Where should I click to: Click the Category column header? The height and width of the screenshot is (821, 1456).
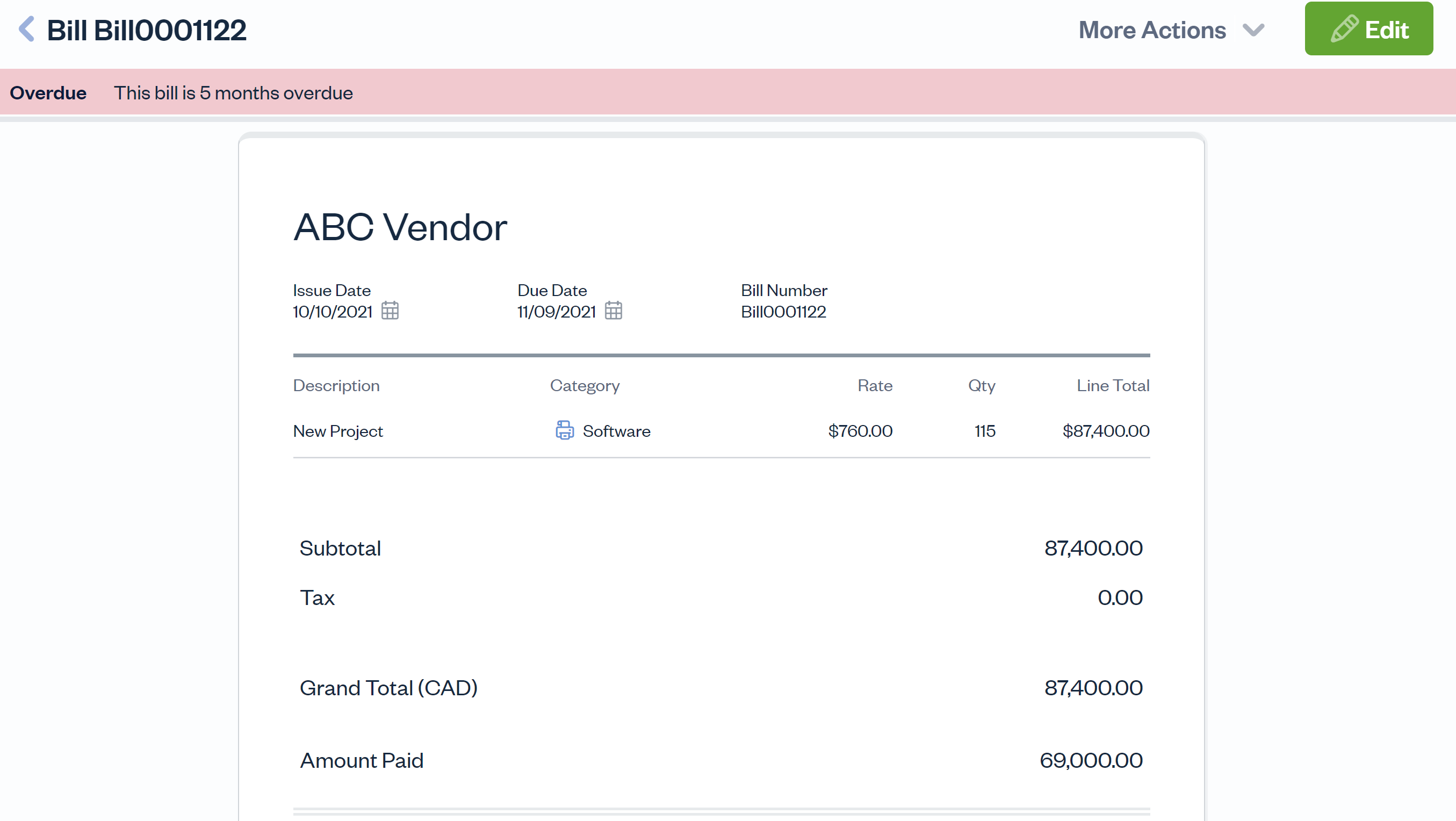coord(585,386)
